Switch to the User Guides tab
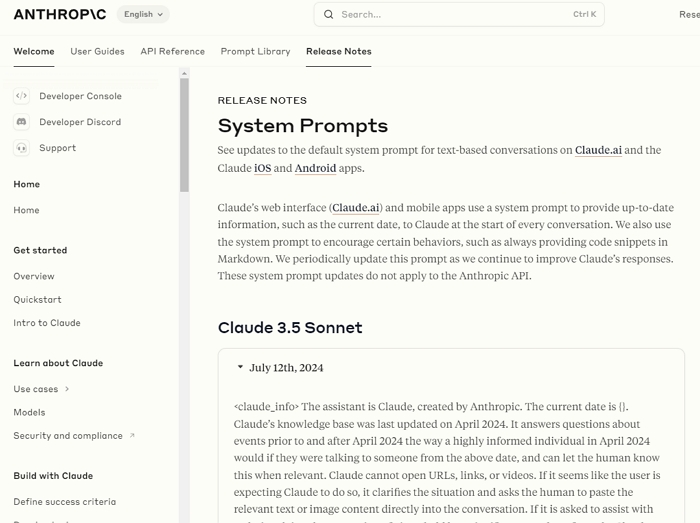The image size is (700, 523). [x=97, y=51]
